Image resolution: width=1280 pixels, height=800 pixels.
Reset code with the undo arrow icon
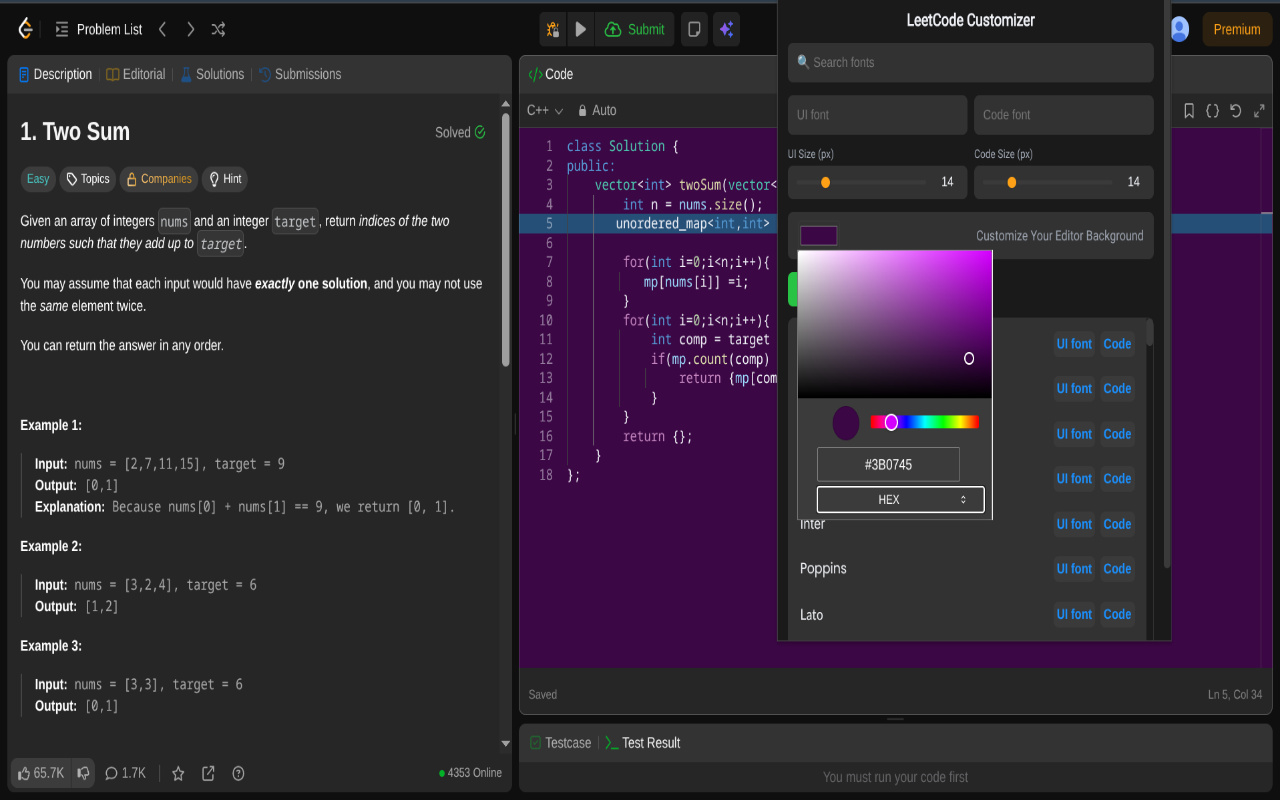pyautogui.click(x=1236, y=111)
